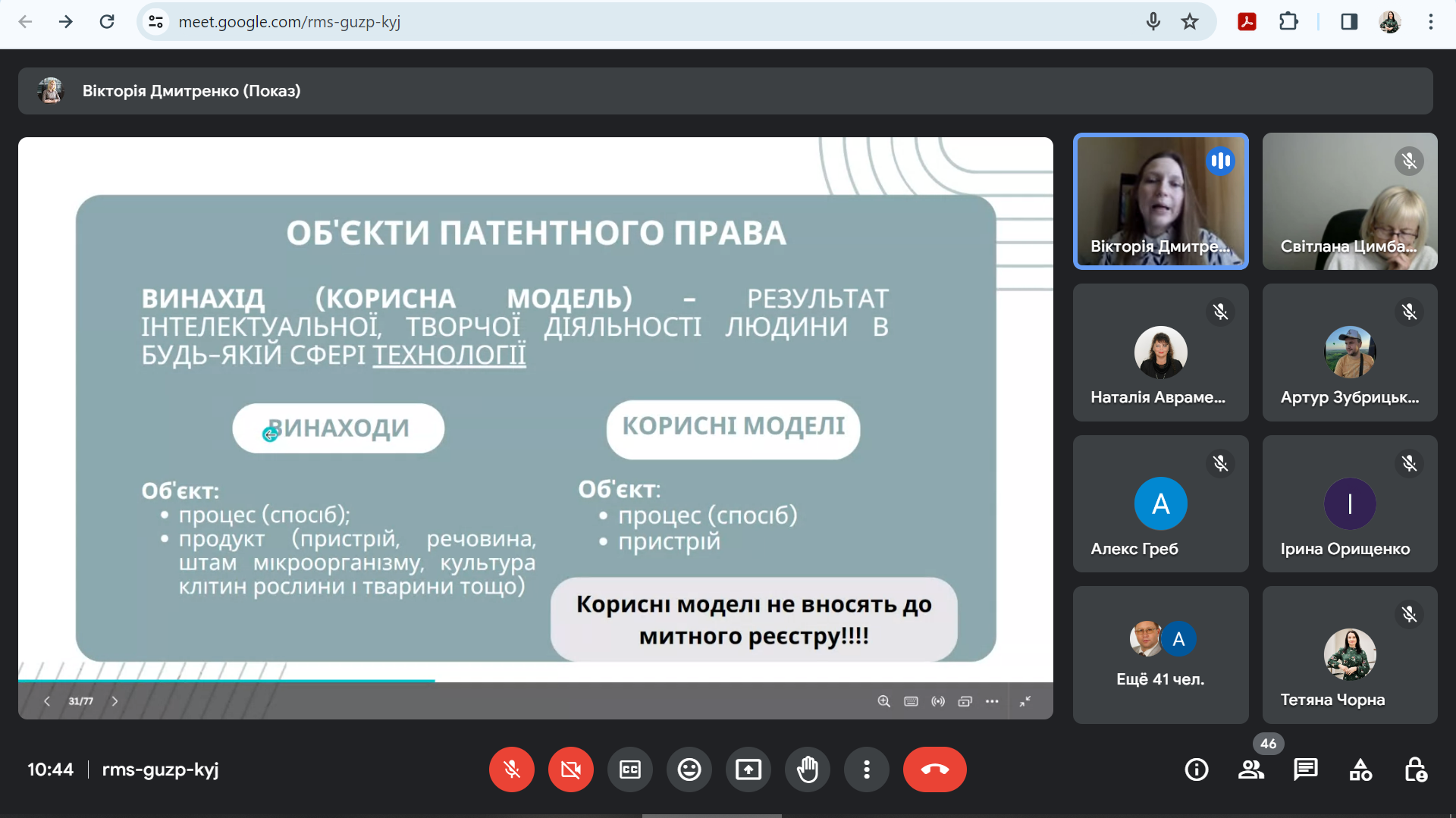Click the muted mic icon on Світлана tile
Image resolution: width=1456 pixels, height=818 pixels.
pos(1409,161)
